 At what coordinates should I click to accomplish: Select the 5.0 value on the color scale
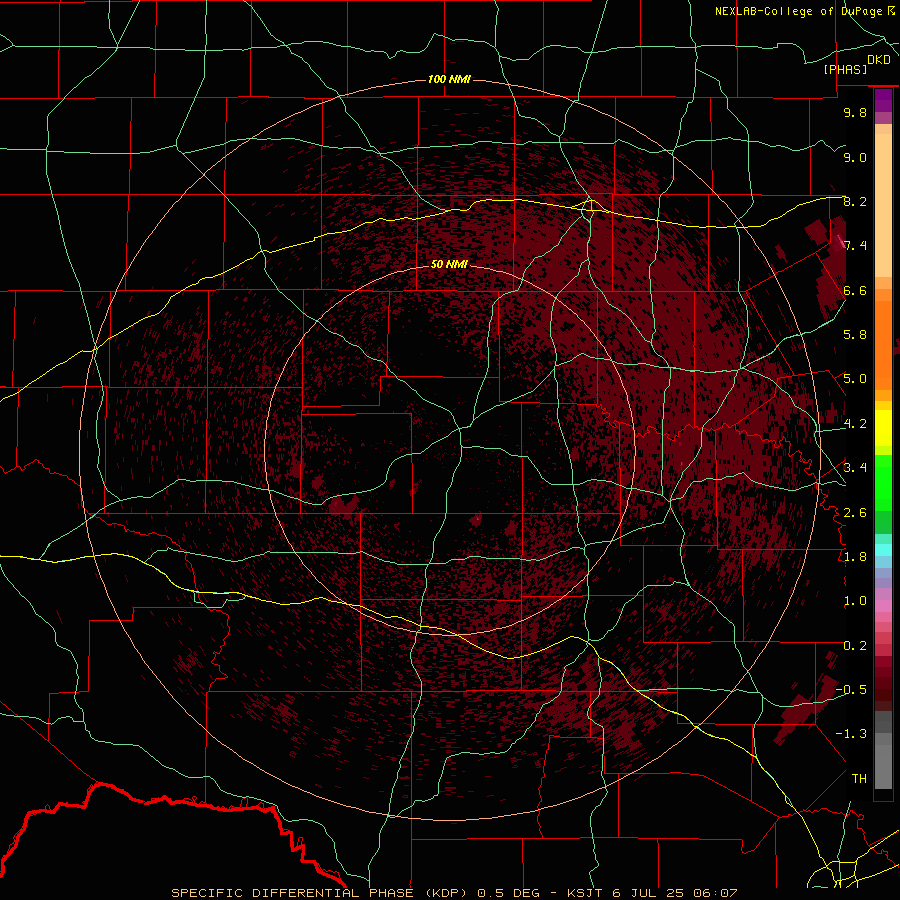coord(855,379)
